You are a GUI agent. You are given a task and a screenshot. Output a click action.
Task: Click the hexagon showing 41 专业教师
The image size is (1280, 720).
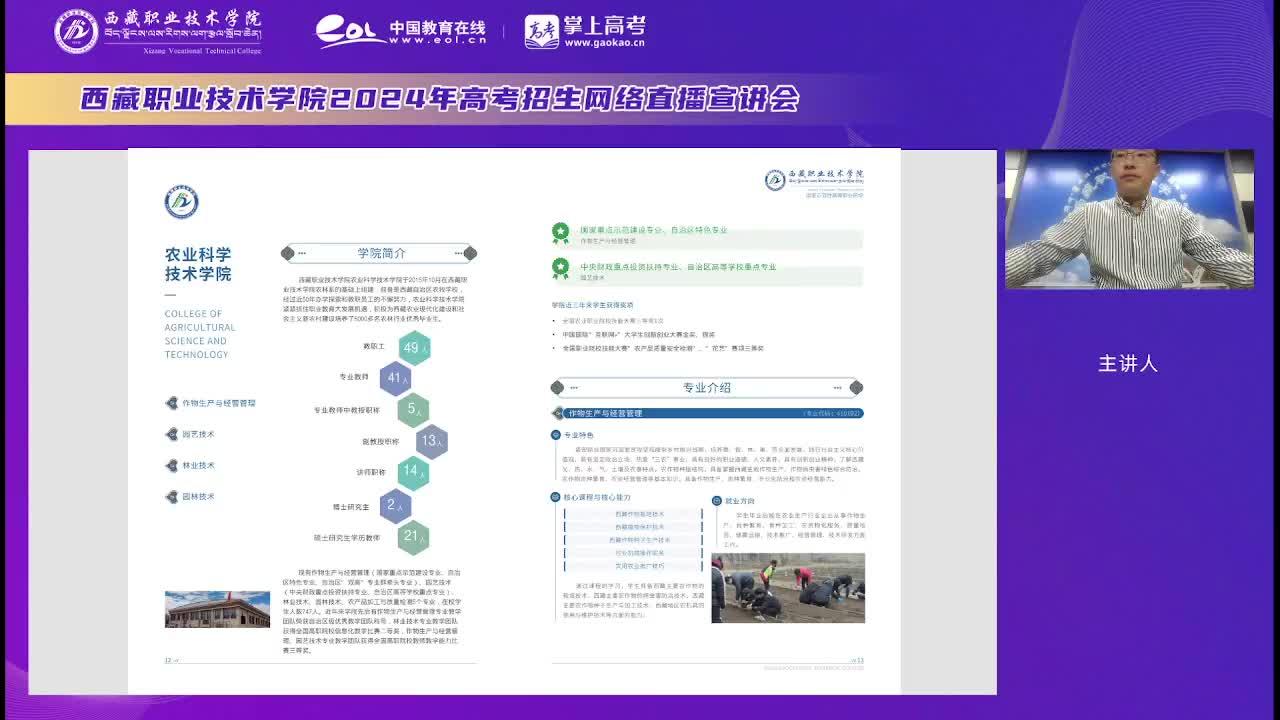(x=396, y=378)
